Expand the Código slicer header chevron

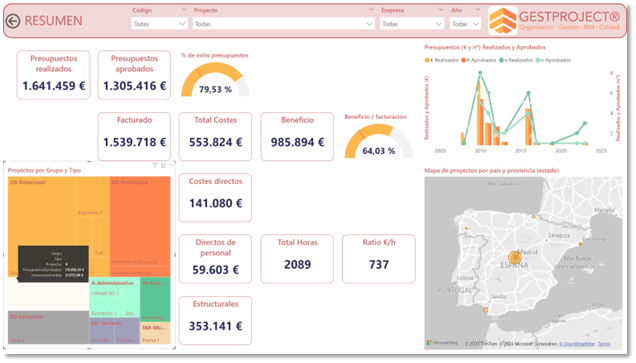pyautogui.click(x=184, y=10)
